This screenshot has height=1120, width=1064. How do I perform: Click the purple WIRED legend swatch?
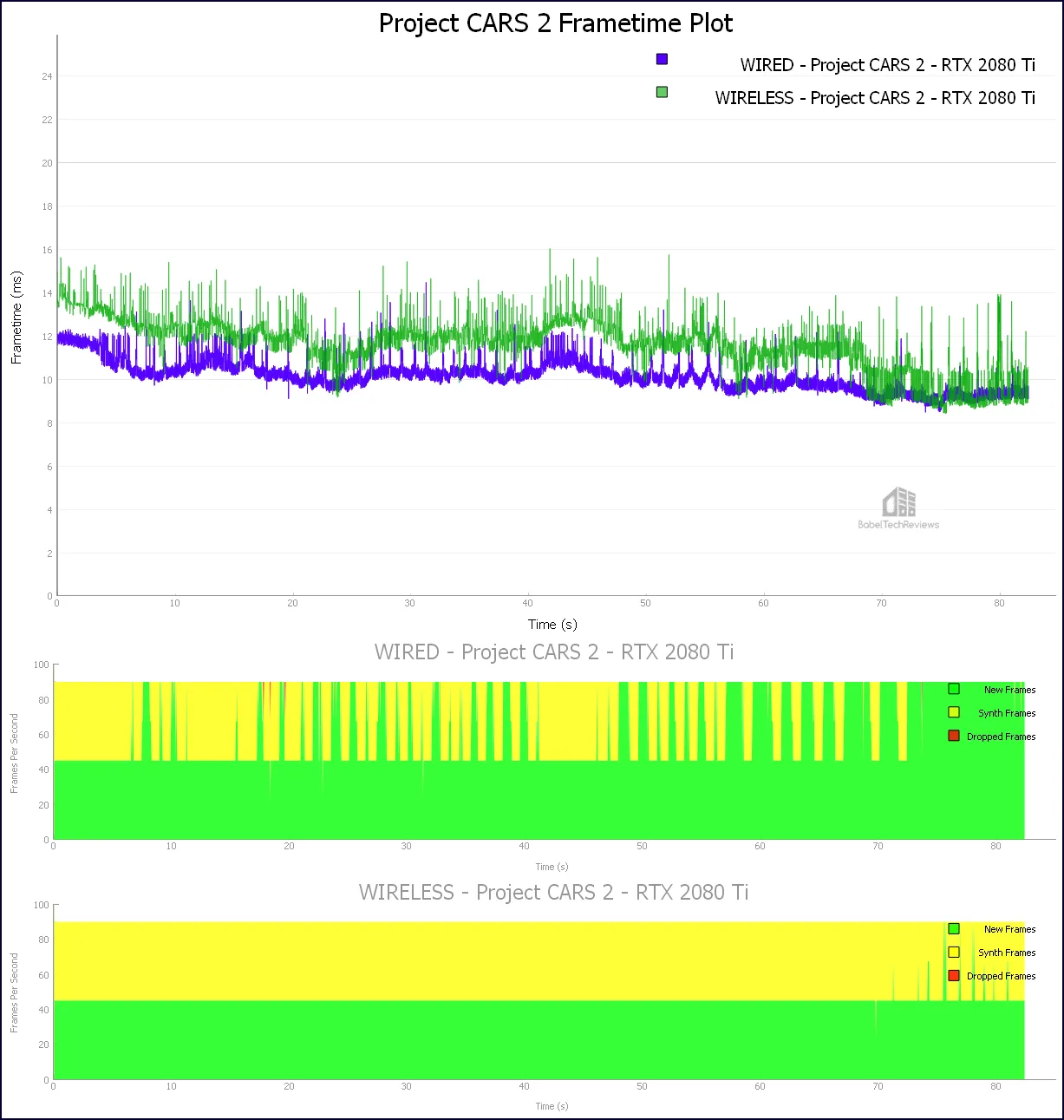click(662, 59)
